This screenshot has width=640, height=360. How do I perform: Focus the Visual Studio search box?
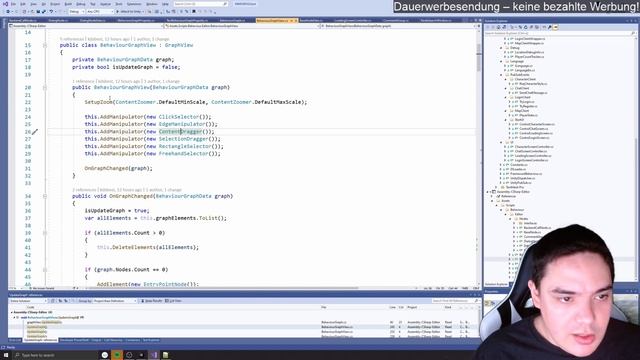200,4
